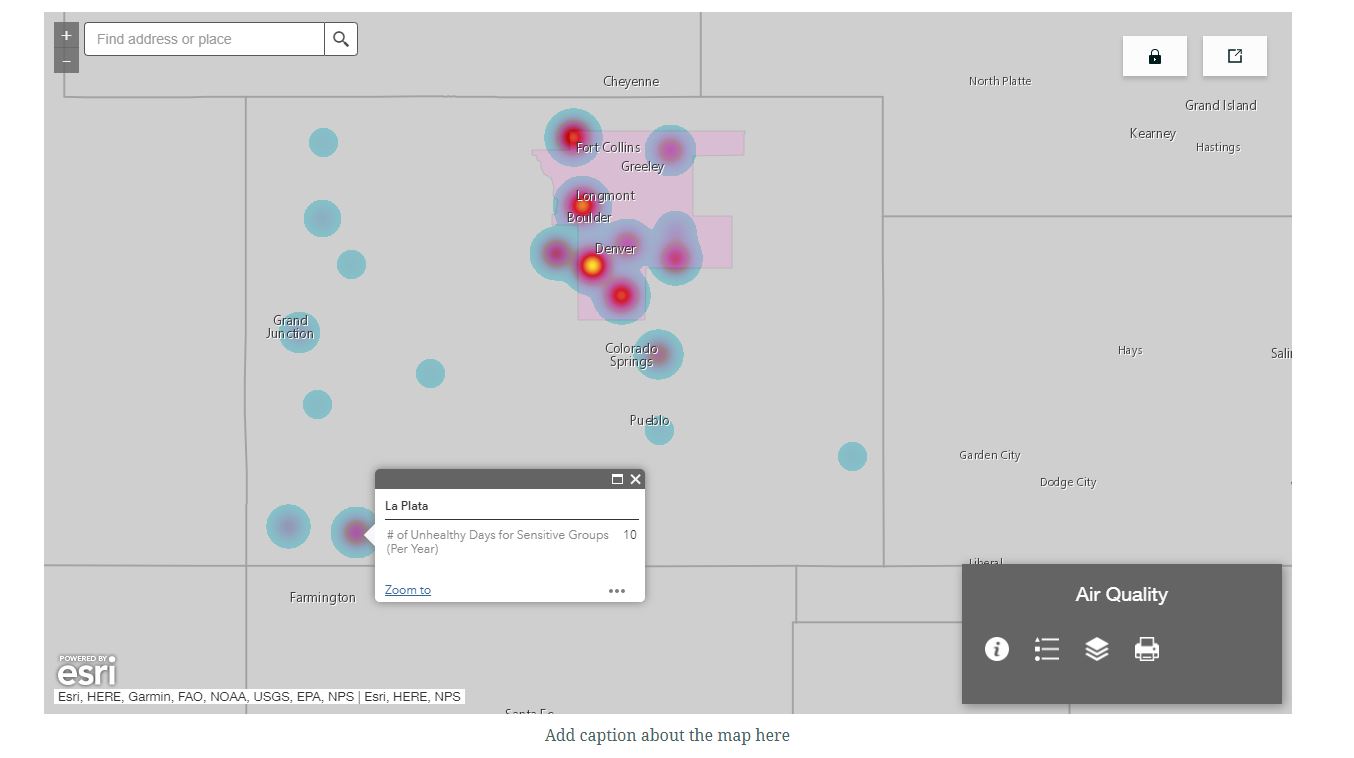Click the Boulder city label
Viewport: 1354px width, 758px height.
tap(589, 217)
